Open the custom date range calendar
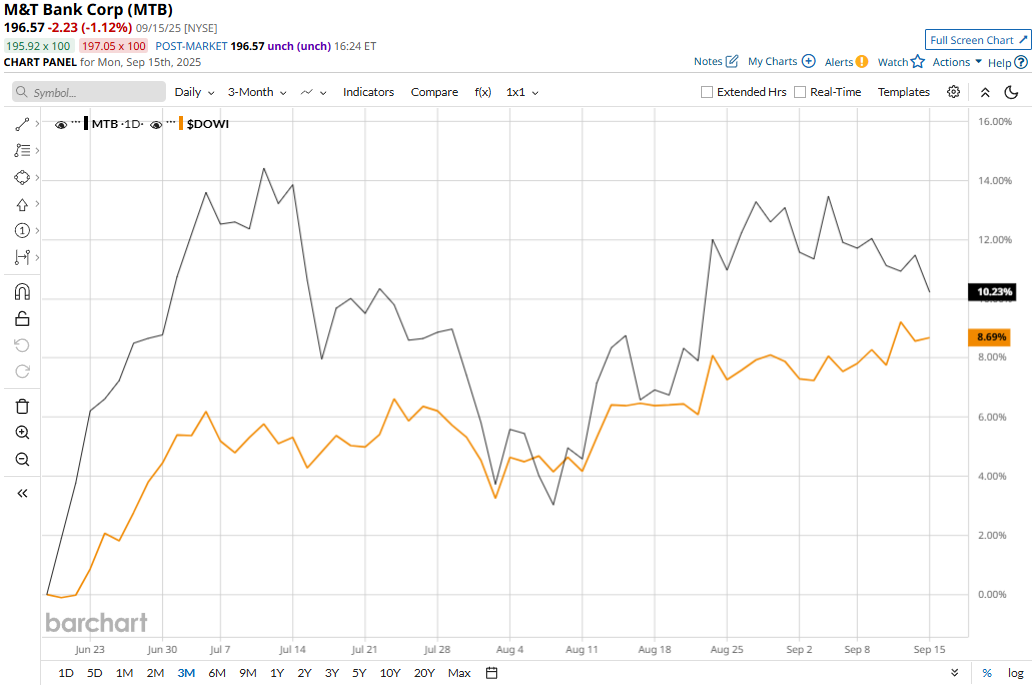The width and height of the screenshot is (1032, 685). (492, 672)
